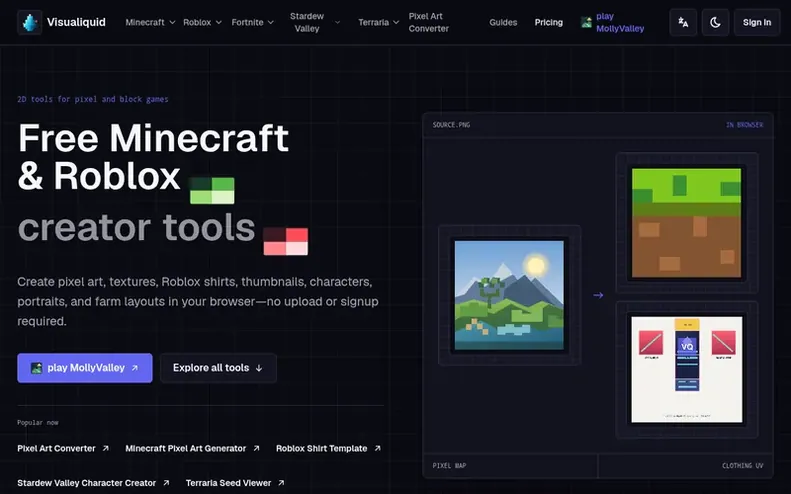Image resolution: width=791 pixels, height=494 pixels.
Task: Click the down arrow in Explore all tools
Action: click(x=259, y=368)
